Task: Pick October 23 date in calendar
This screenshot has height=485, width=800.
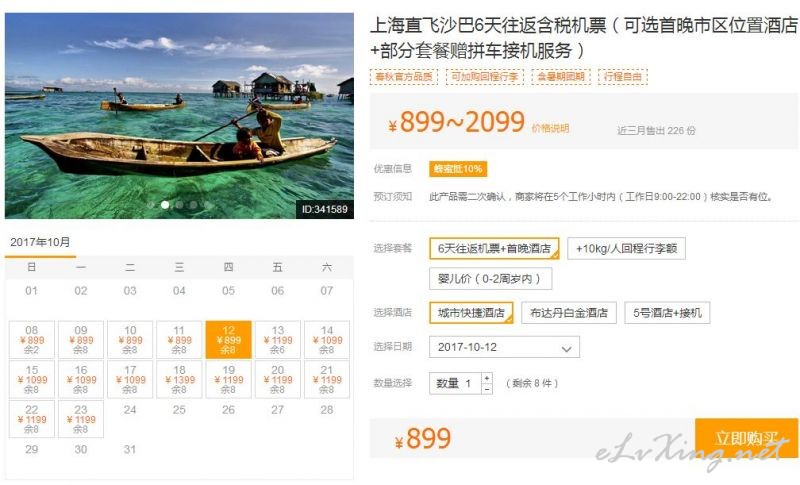Action: click(81, 419)
